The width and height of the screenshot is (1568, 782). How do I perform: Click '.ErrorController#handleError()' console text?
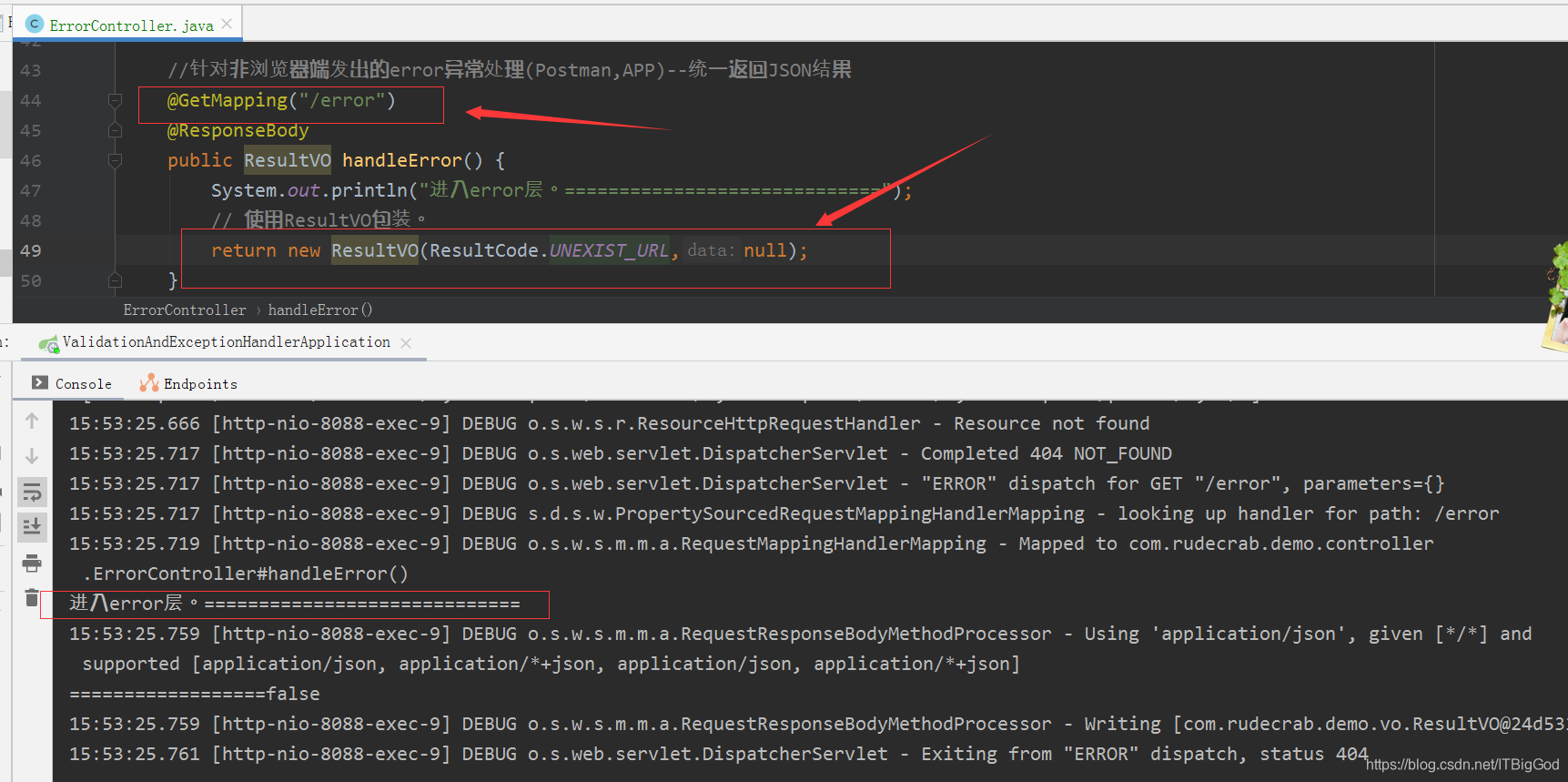coord(246,574)
